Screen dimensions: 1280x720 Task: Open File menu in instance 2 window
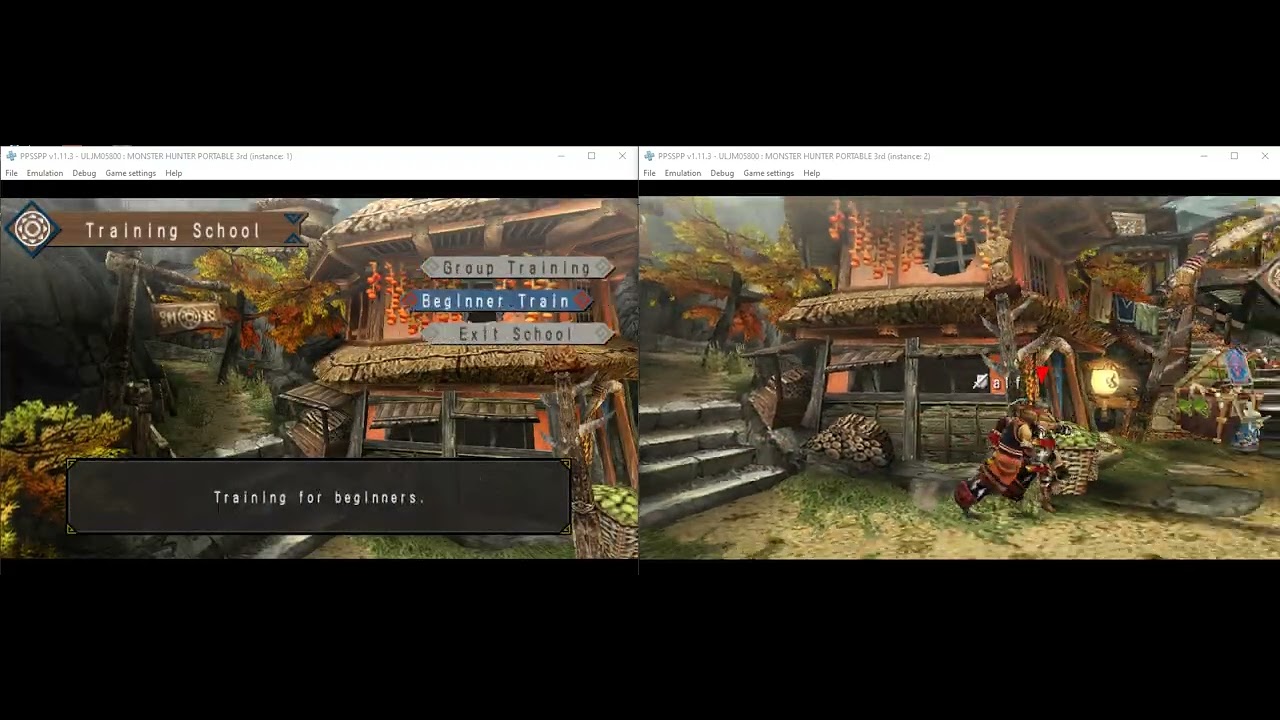649,173
